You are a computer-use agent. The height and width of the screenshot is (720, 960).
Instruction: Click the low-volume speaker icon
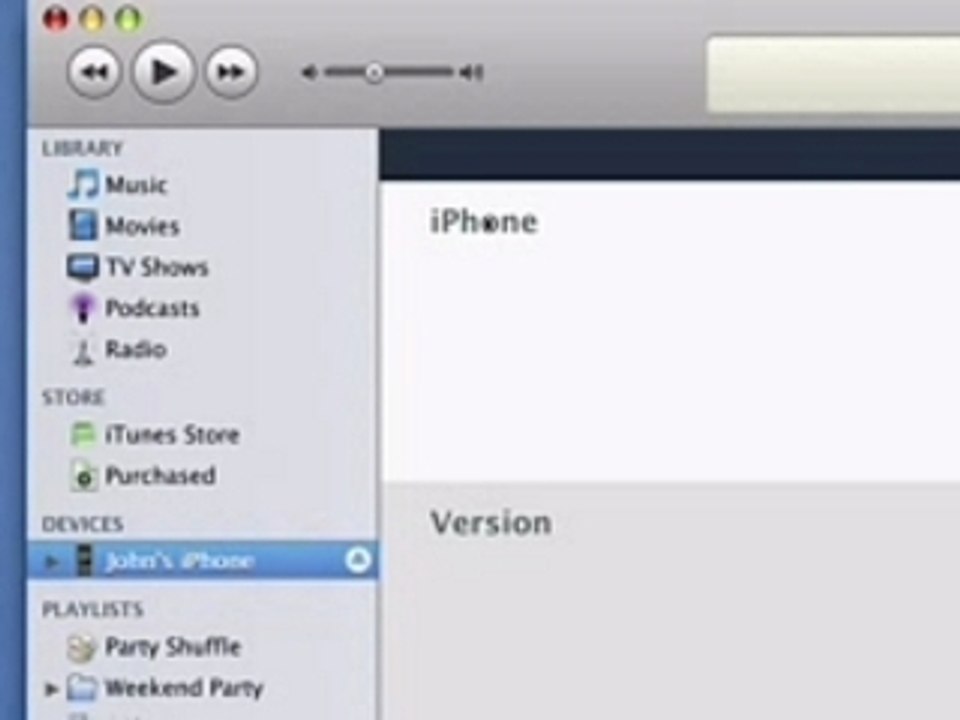tap(309, 73)
